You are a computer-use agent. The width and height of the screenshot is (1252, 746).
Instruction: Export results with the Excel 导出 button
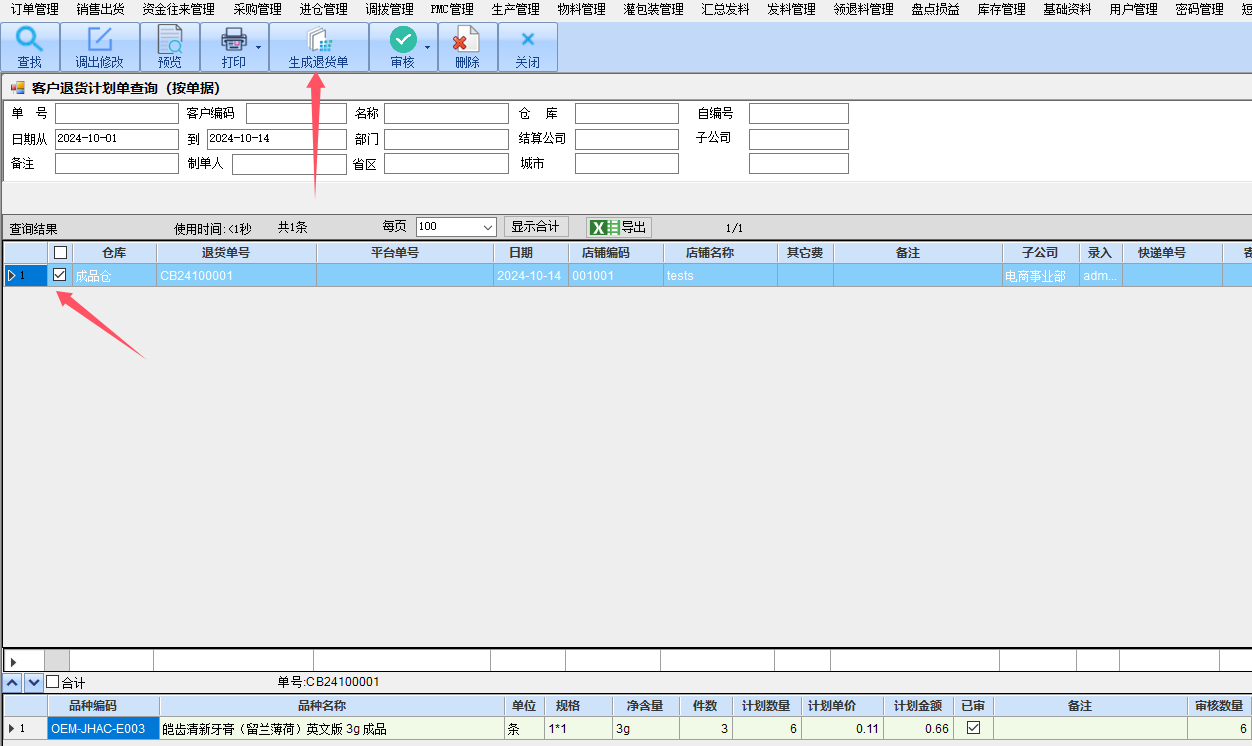619,227
